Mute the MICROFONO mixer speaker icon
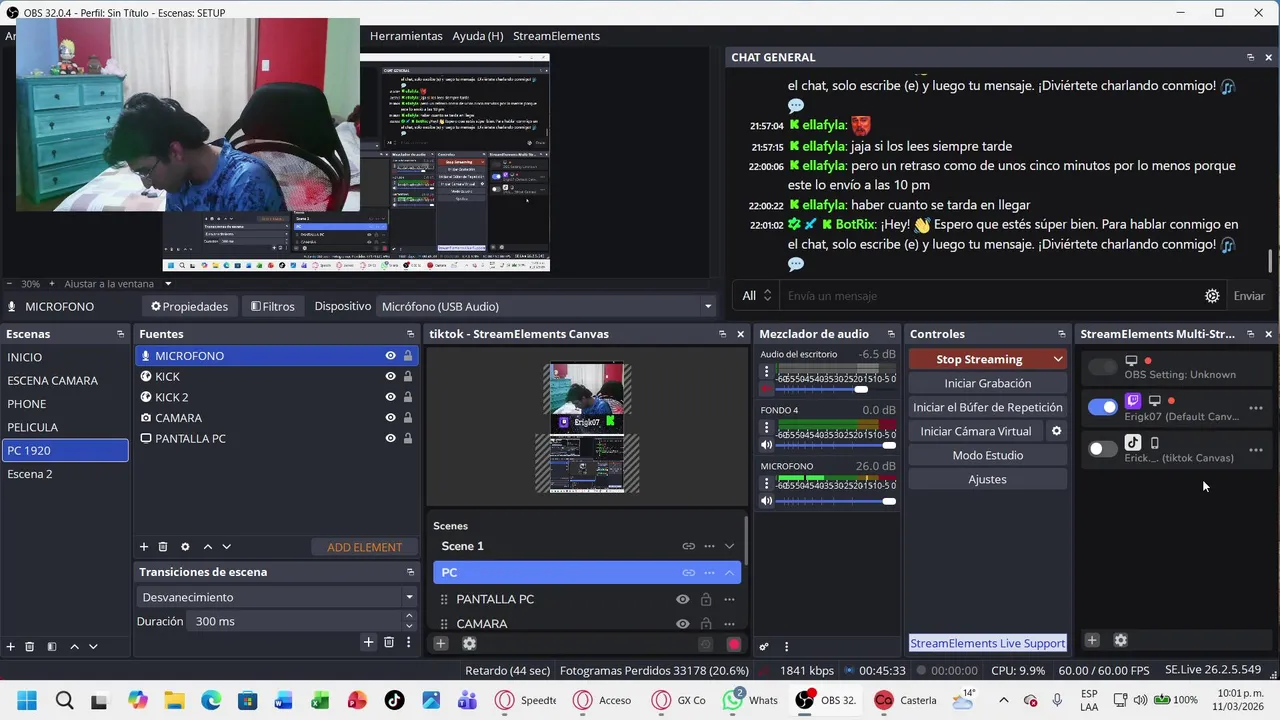1280x720 pixels. (767, 501)
